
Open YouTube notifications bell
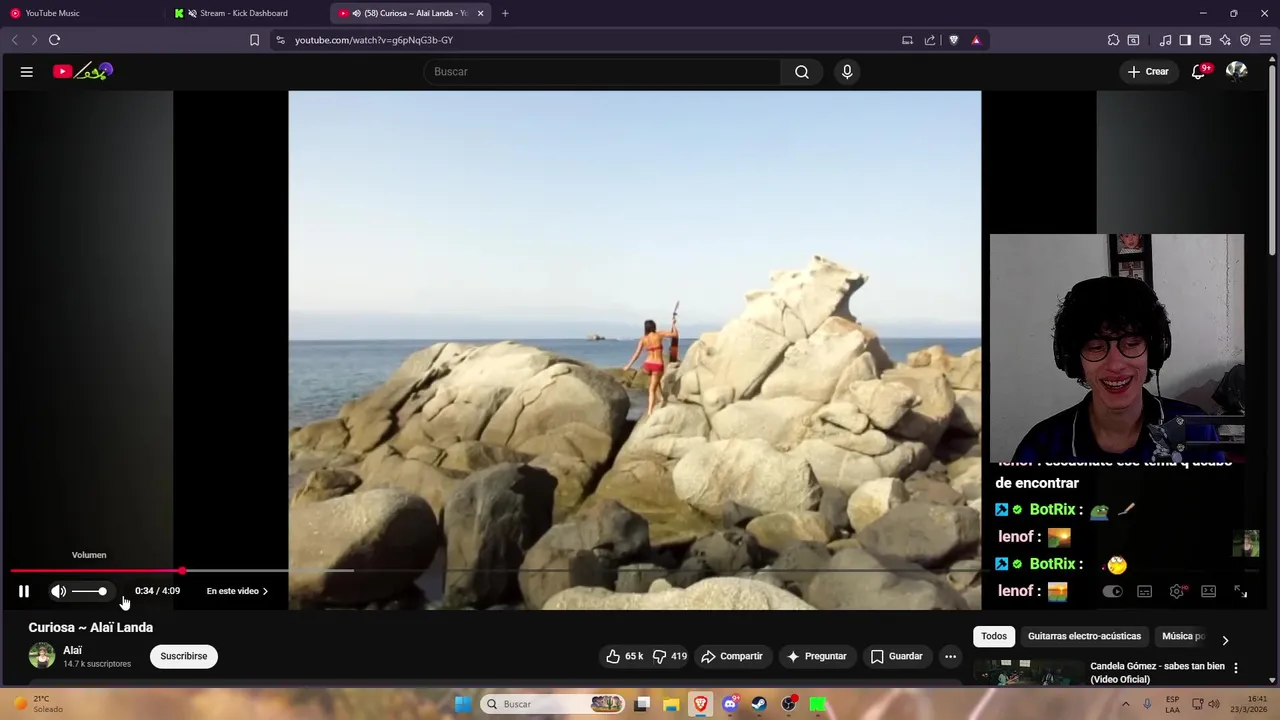pos(1199,72)
